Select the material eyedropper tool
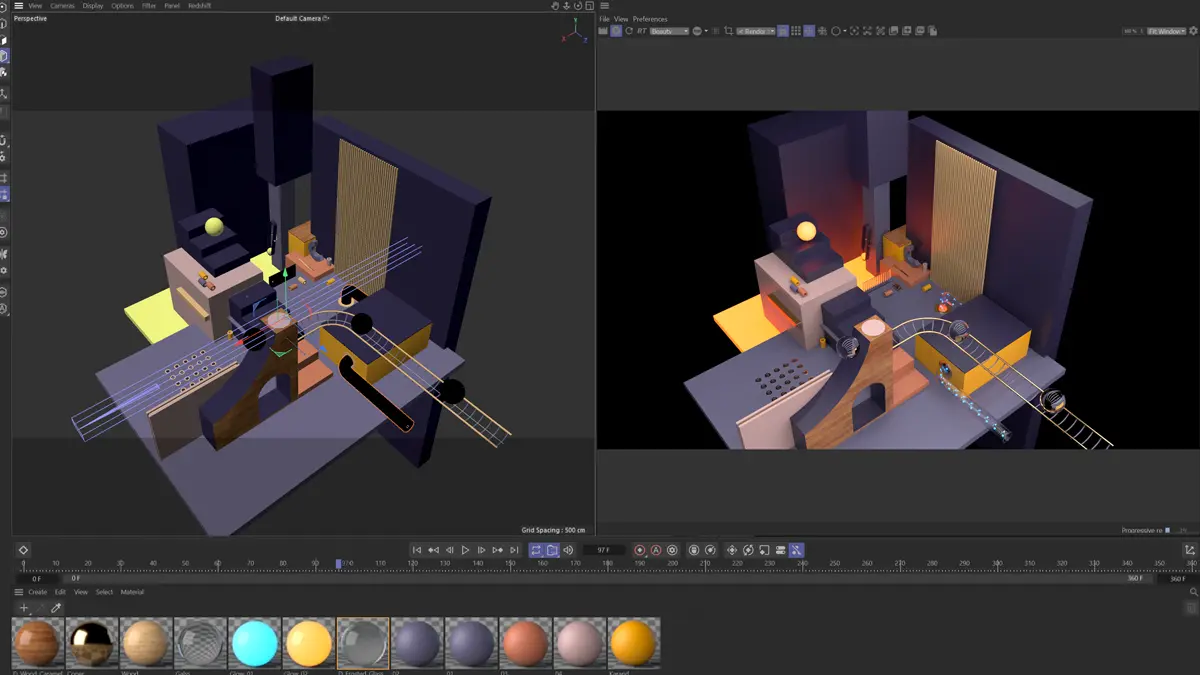 56,608
